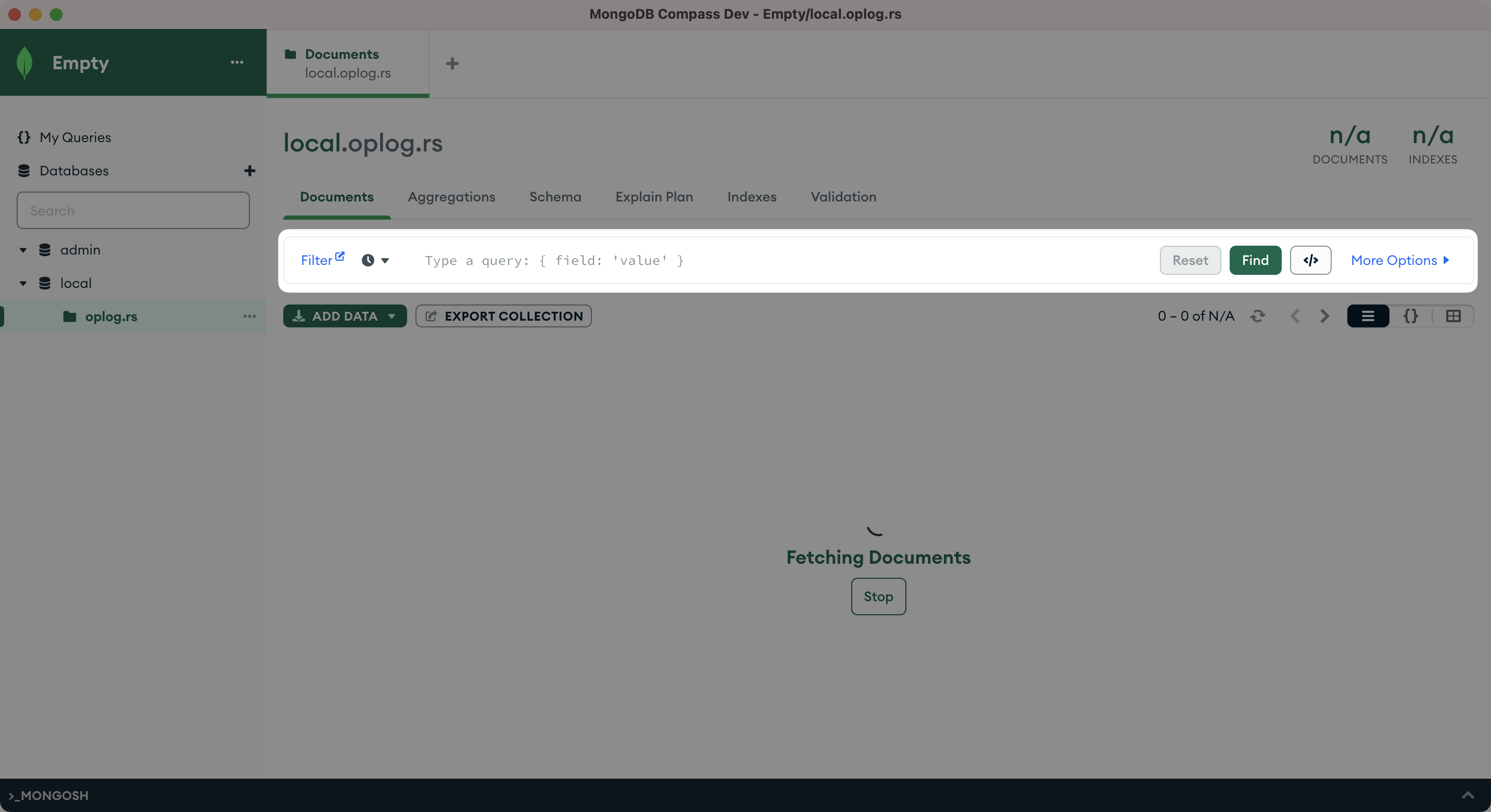1491x812 pixels.
Task: Switch to JSON view
Action: (1410, 316)
